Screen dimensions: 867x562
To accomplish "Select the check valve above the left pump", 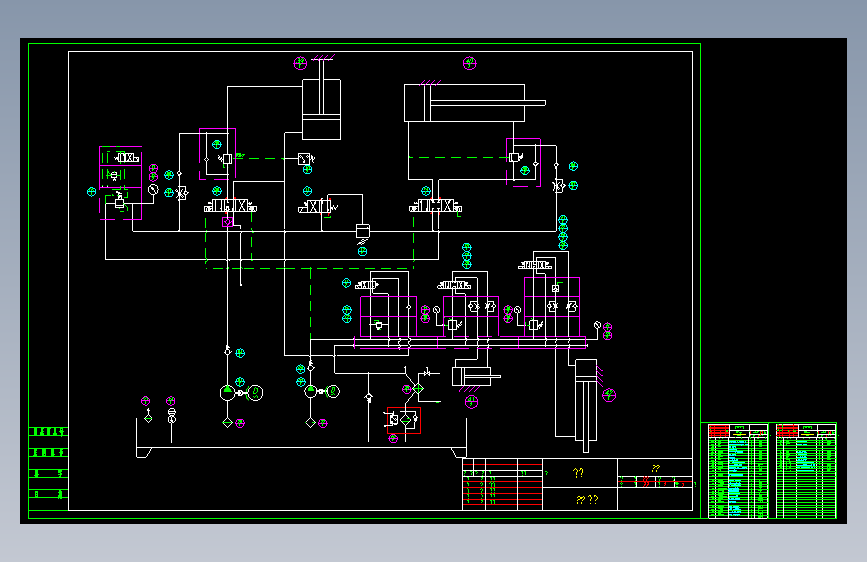I will pos(227,351).
